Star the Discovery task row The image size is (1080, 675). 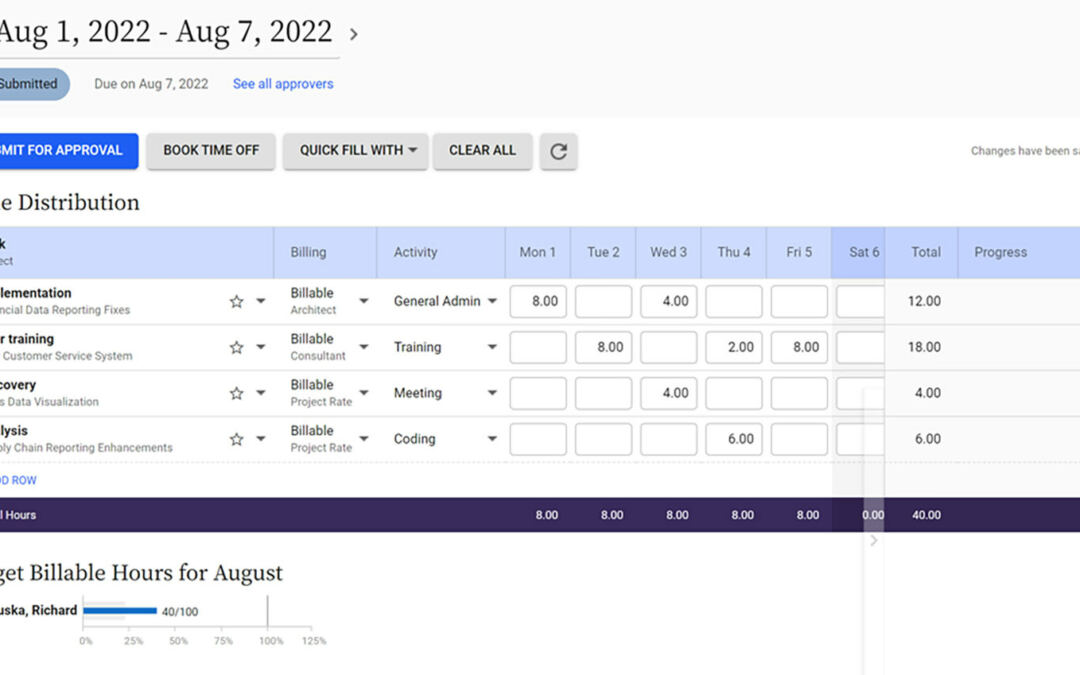point(236,394)
